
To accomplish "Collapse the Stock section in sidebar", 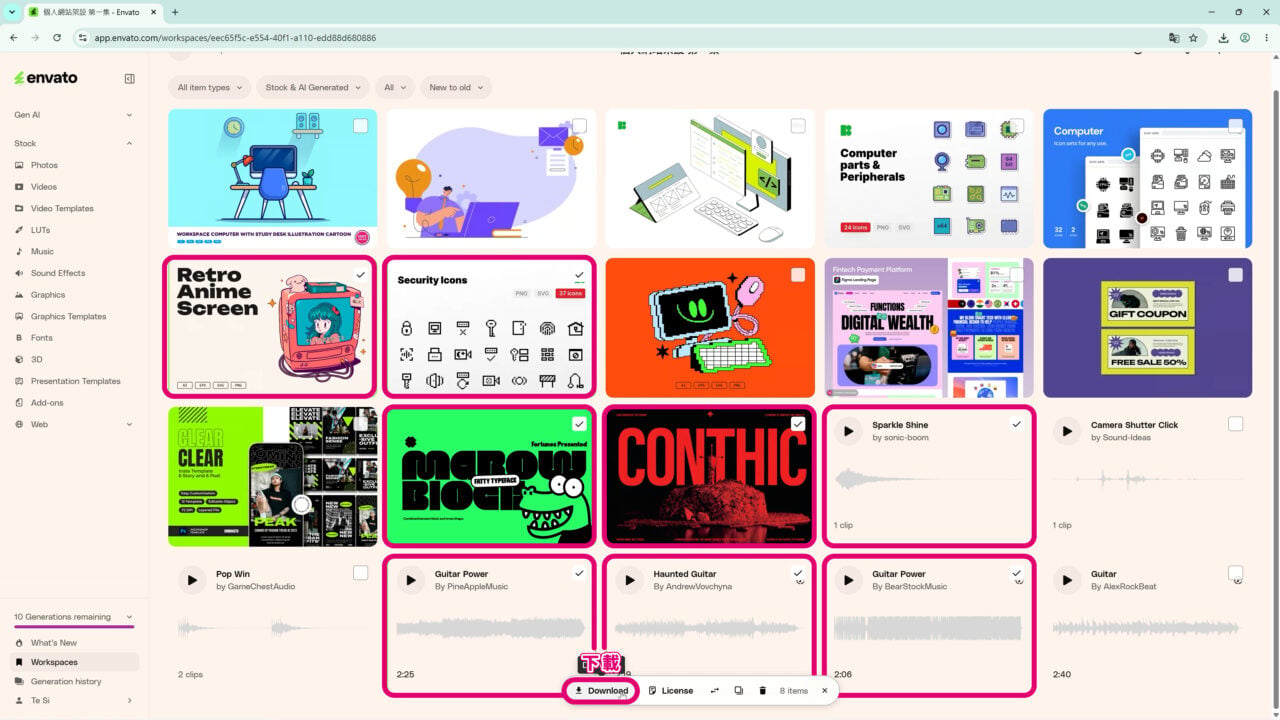I will [x=72, y=144].
